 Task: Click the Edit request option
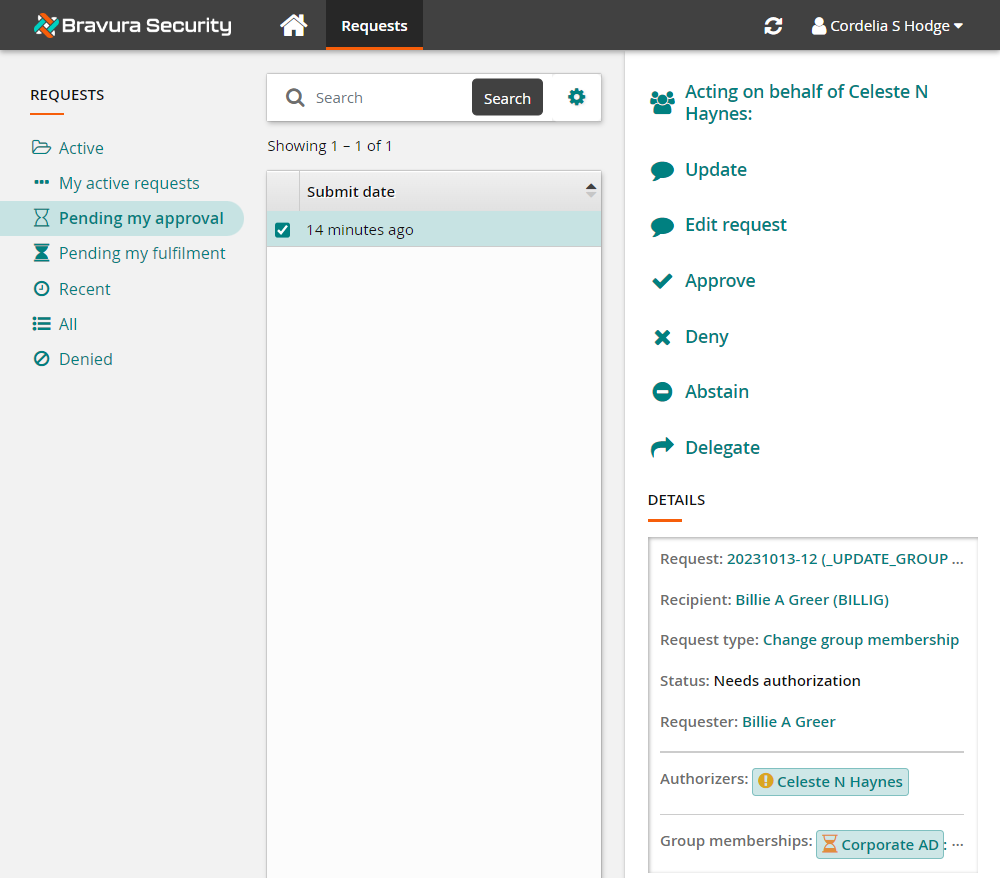point(735,225)
